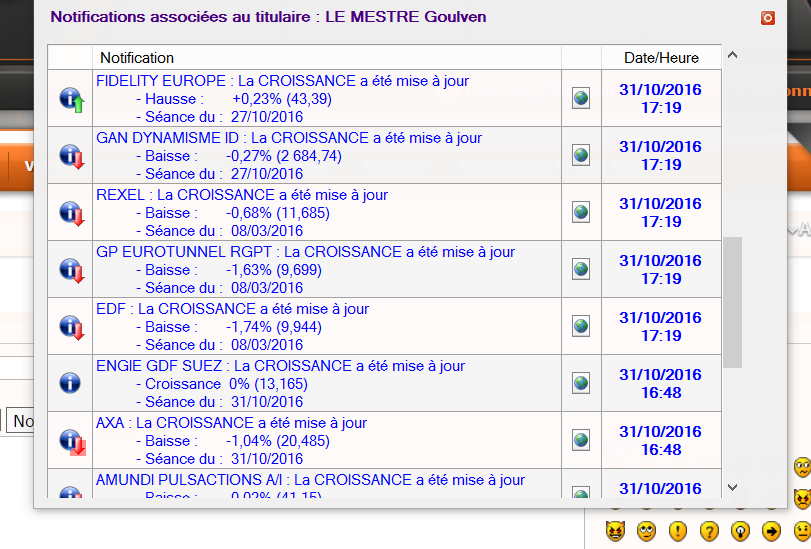Viewport: 811px width, 549px height.
Task: Click the Notification column header
Action: (x=137, y=58)
